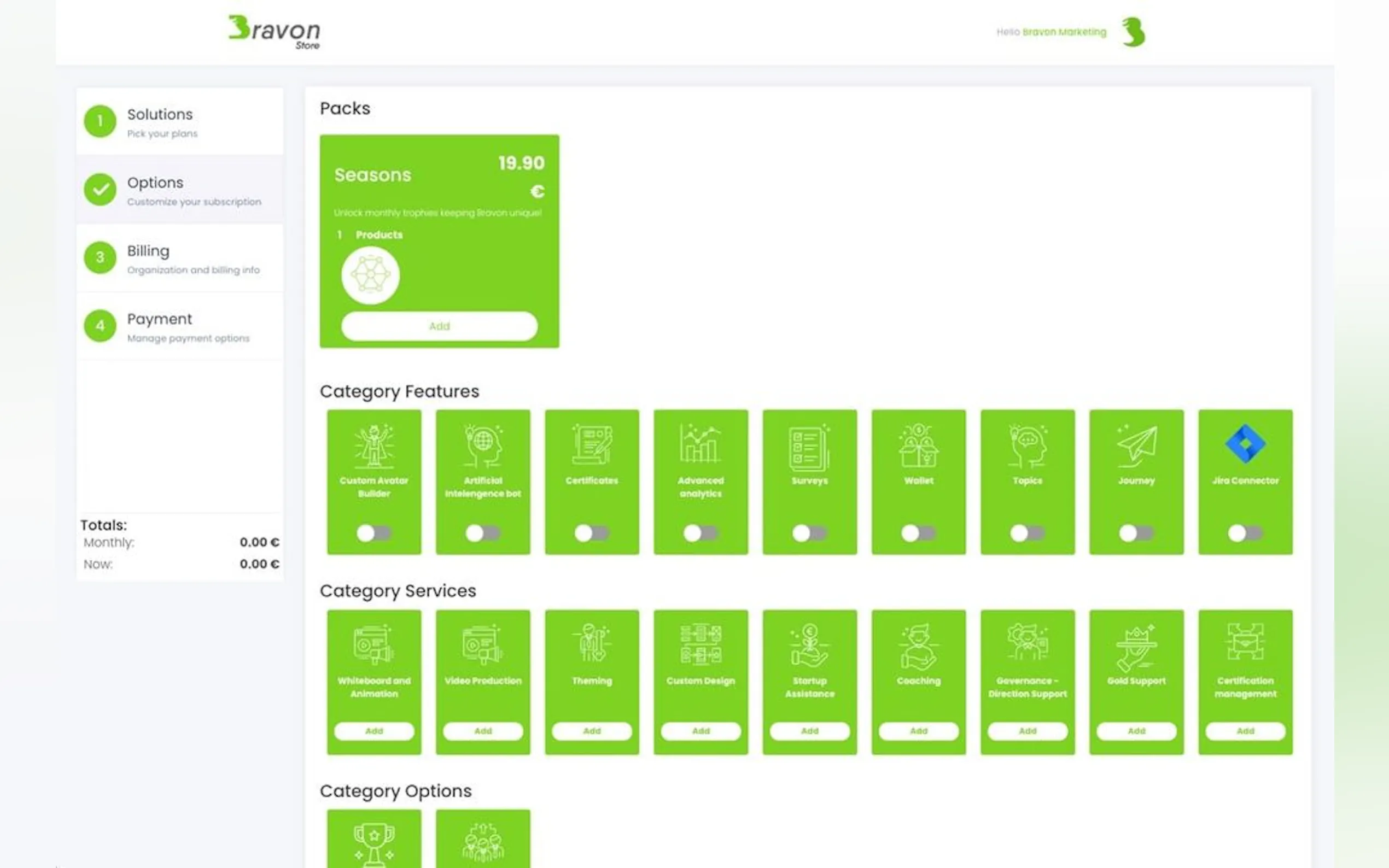Click the Seasons pack product network icon

(370, 275)
